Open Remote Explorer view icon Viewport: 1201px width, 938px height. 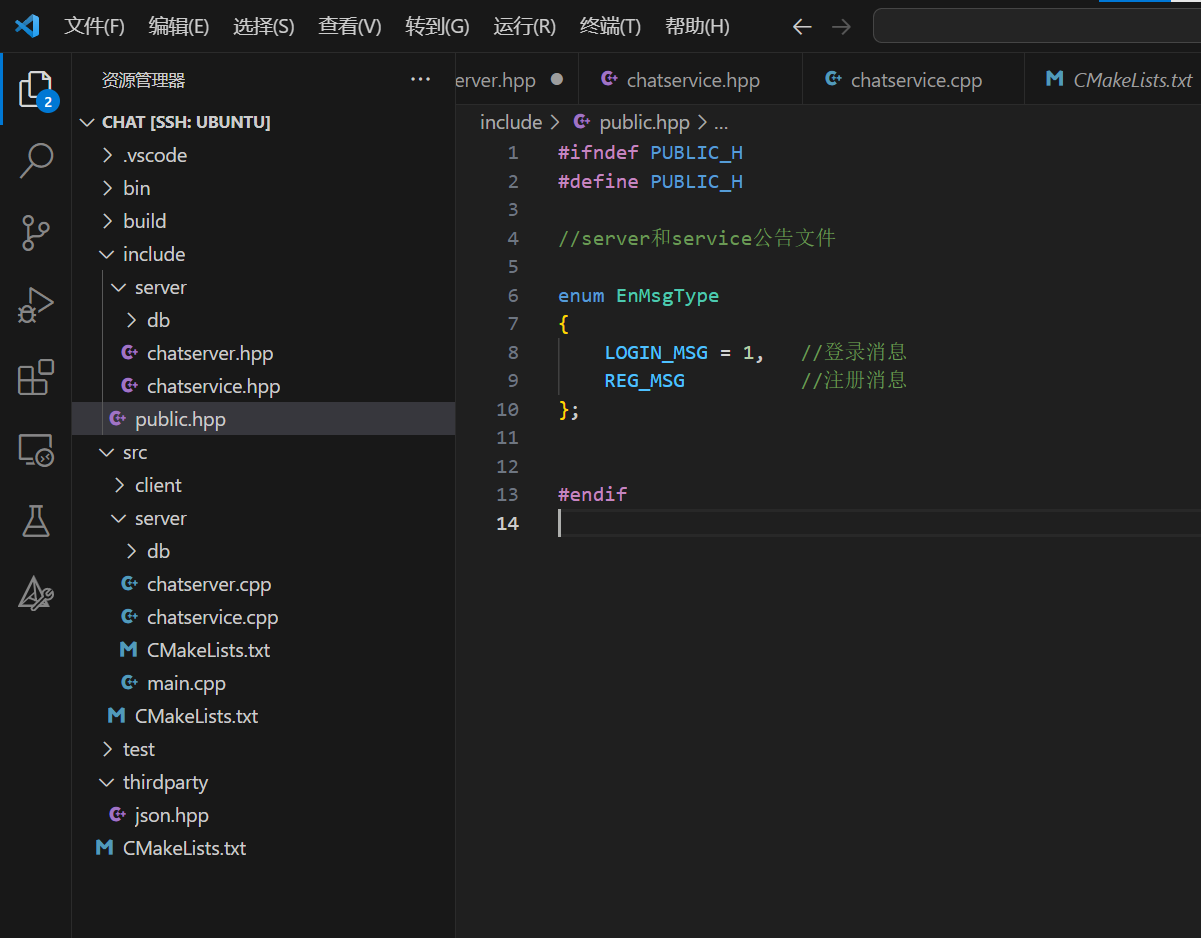pos(36,451)
